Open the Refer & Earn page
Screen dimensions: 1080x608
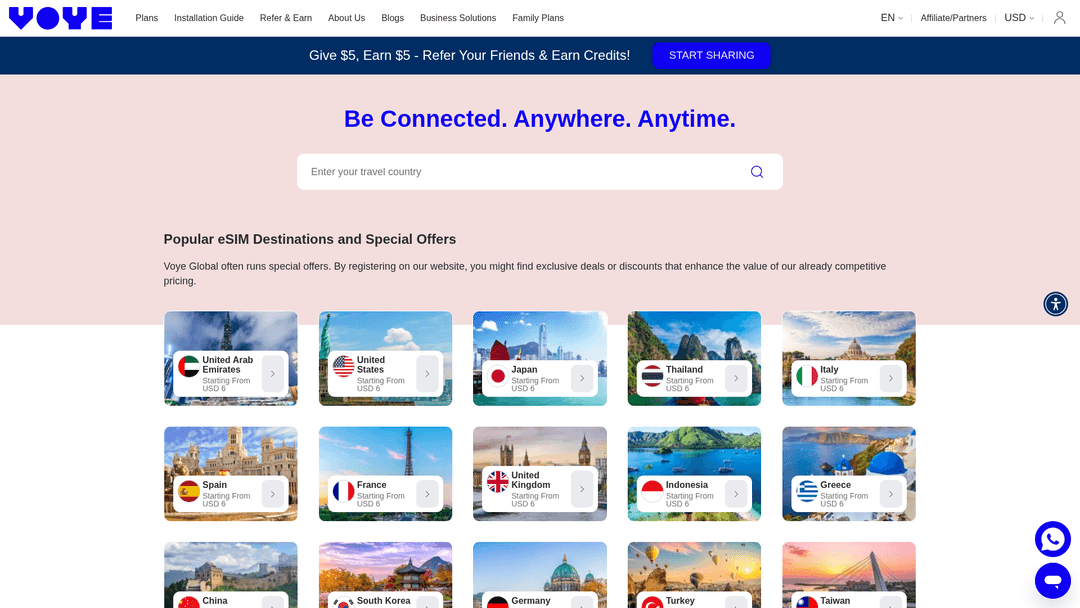coord(285,17)
